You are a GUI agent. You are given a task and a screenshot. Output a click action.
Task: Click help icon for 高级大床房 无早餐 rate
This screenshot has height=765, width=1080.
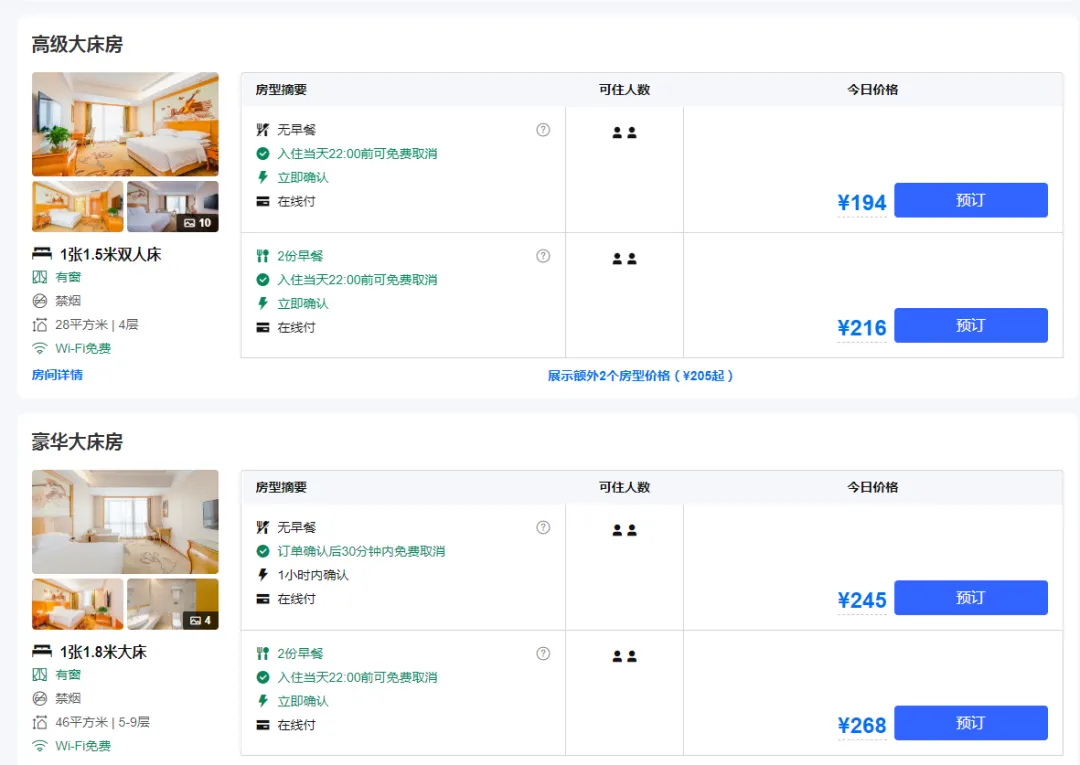point(543,129)
